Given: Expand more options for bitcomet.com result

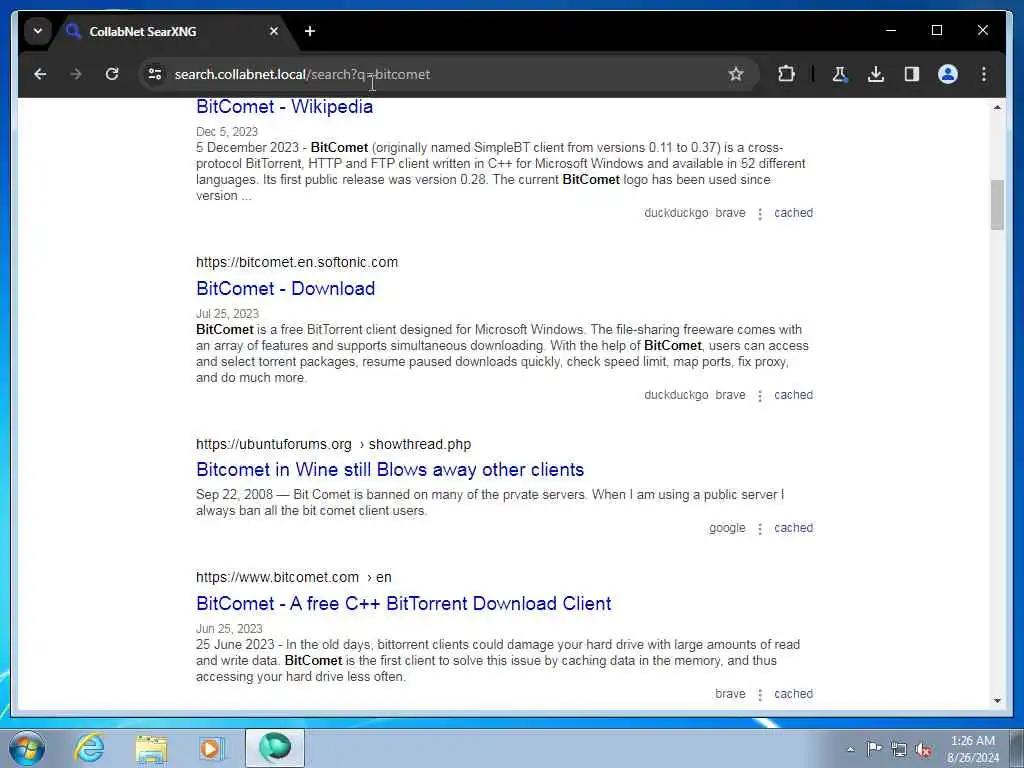Looking at the screenshot, I should click(x=760, y=695).
